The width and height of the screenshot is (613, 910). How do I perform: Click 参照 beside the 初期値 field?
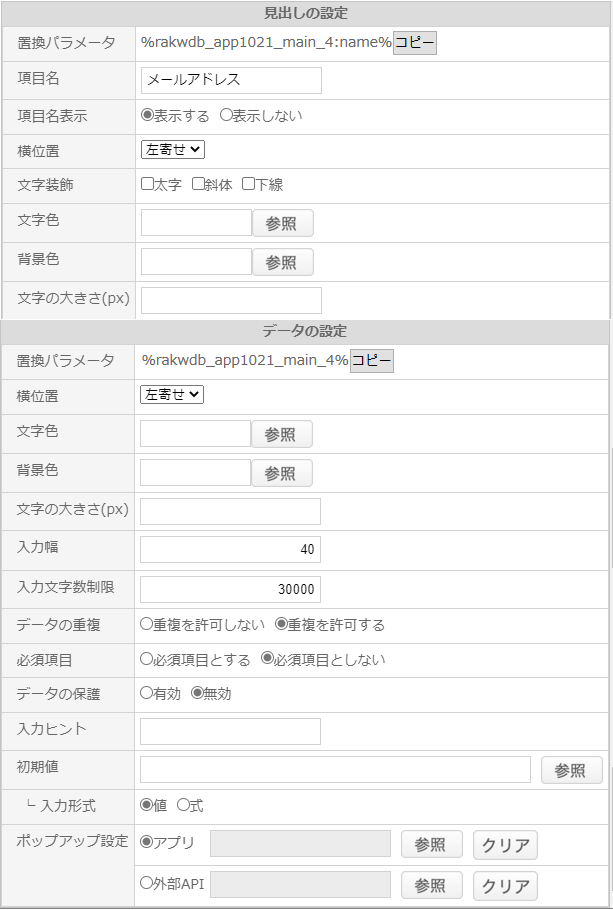point(572,770)
